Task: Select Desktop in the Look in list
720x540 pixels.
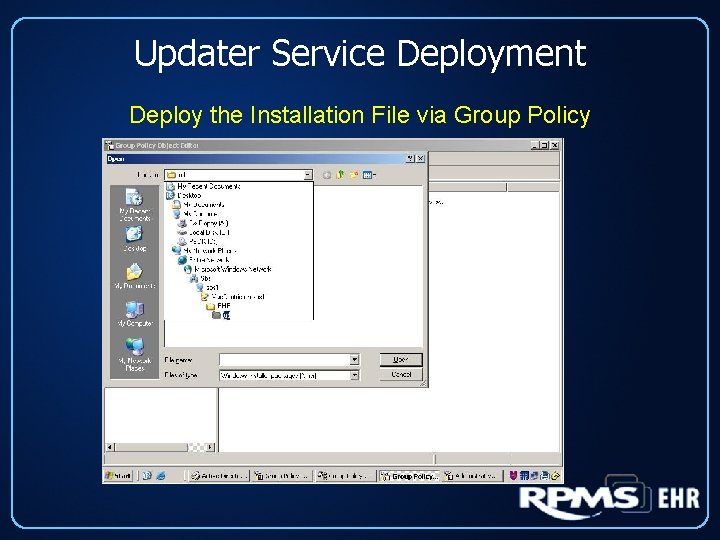Action: coord(184,196)
